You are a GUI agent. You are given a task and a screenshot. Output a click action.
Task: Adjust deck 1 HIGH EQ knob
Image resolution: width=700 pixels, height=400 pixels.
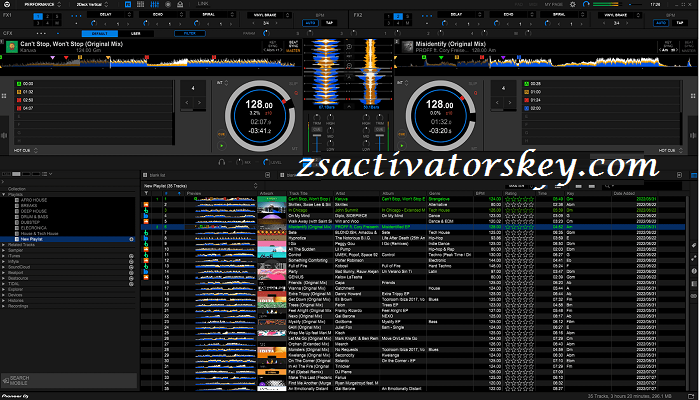330,117
